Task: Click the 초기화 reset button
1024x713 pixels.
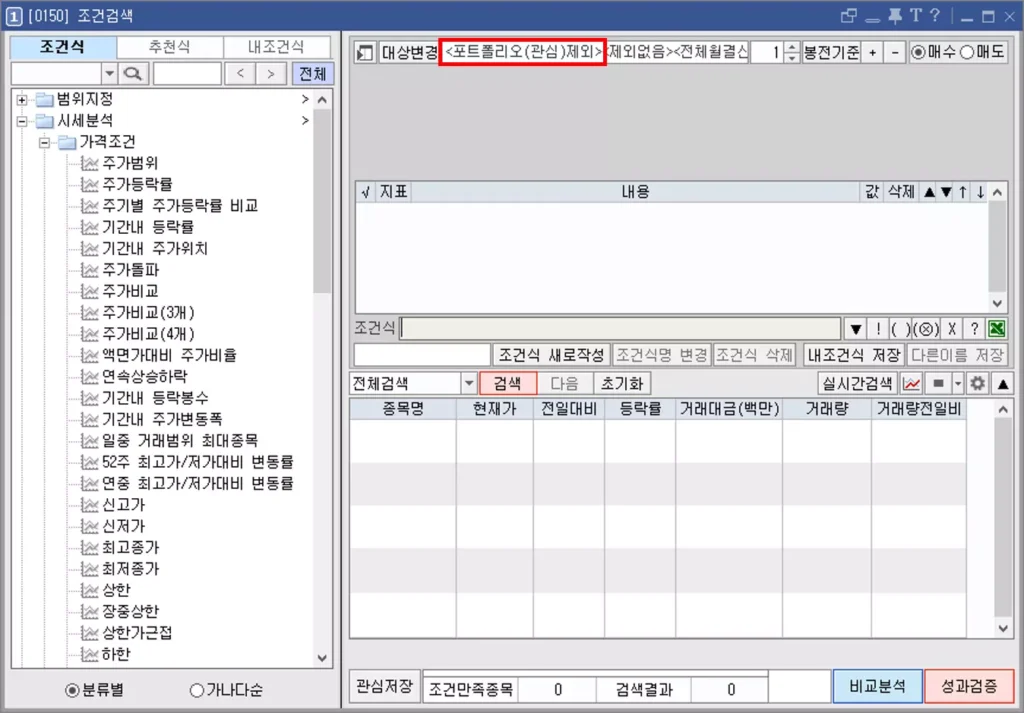Action: click(x=622, y=383)
